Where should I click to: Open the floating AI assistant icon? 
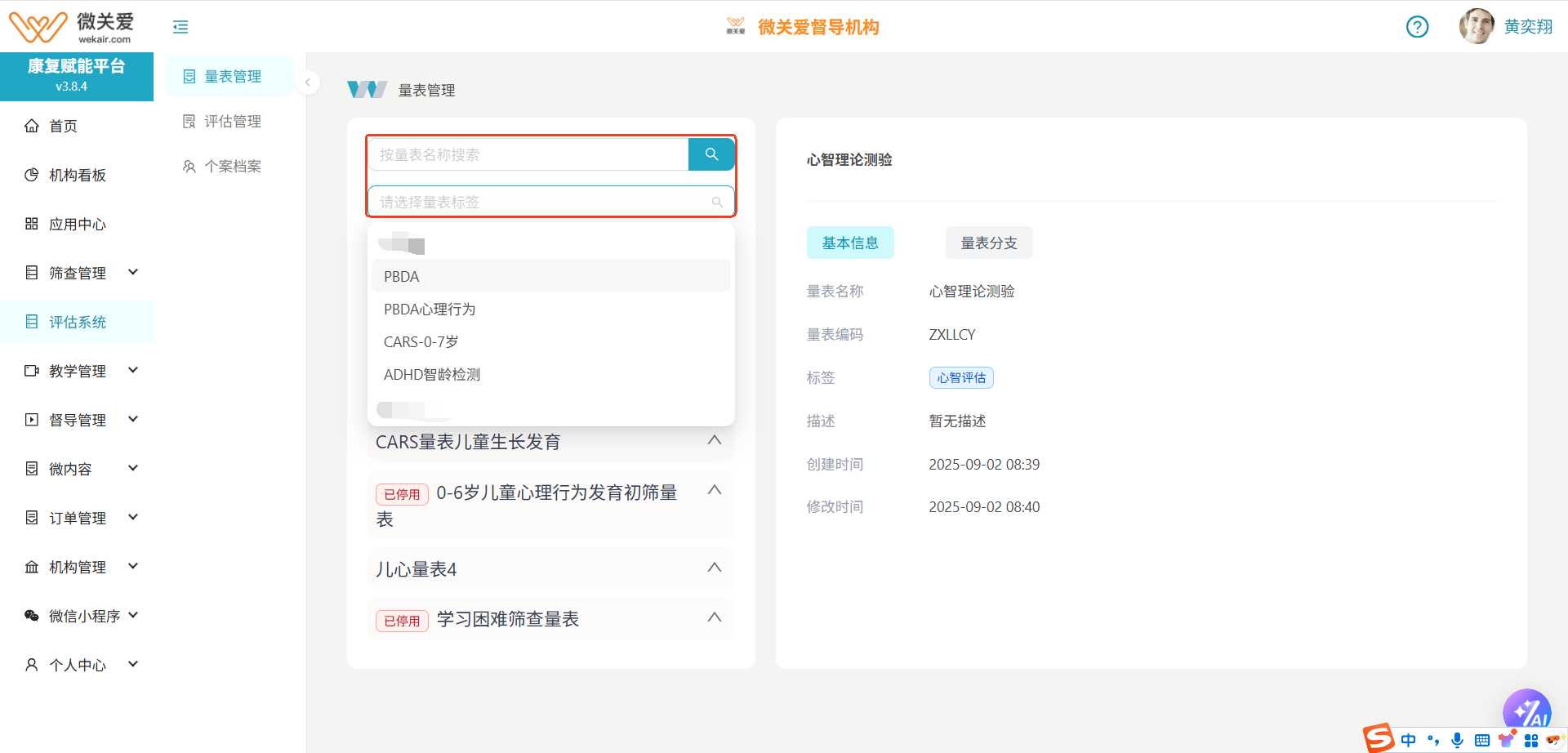click(1526, 711)
